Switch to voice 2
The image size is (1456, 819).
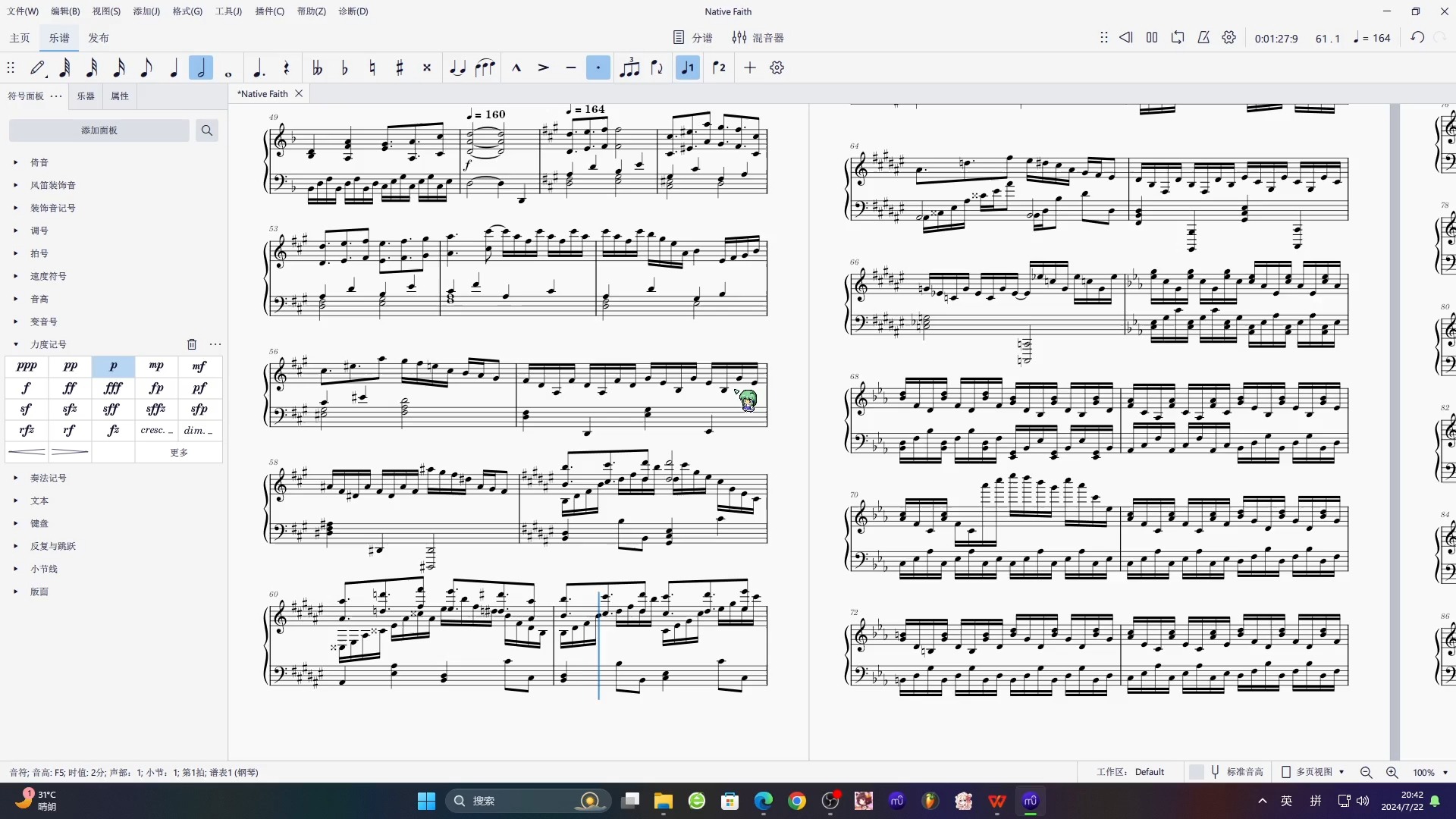click(719, 68)
